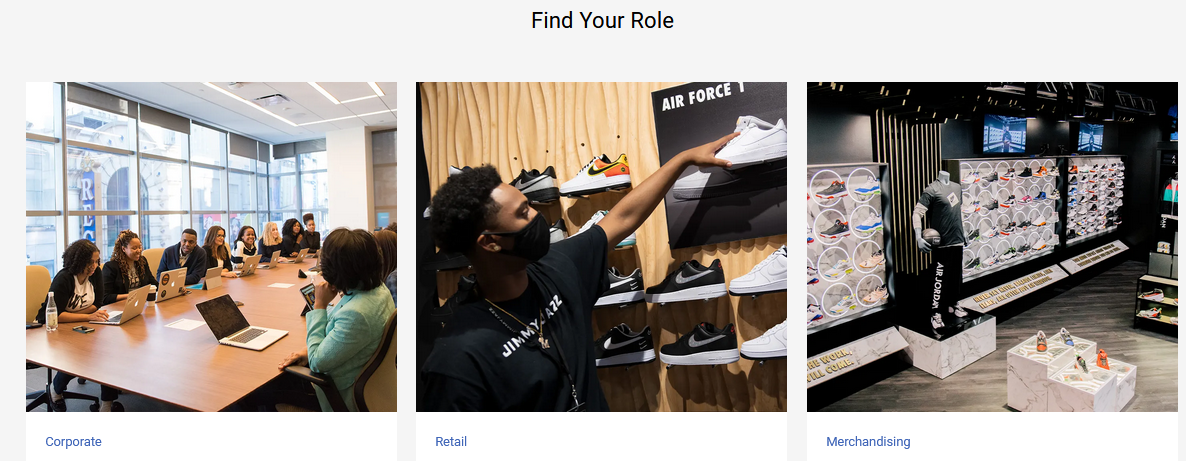This screenshot has width=1186, height=461.
Task: Select the Corporate conference room photo
Action: (x=211, y=247)
